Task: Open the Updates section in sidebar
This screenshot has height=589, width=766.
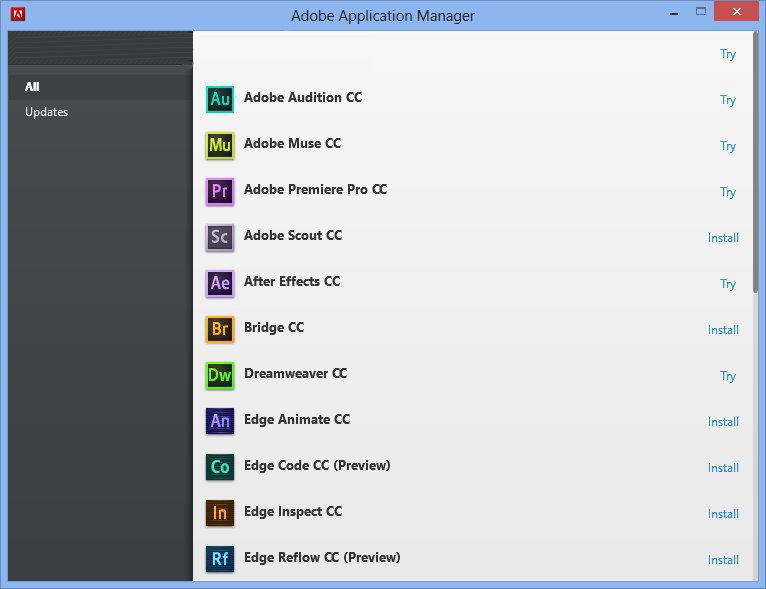Action: click(x=46, y=112)
